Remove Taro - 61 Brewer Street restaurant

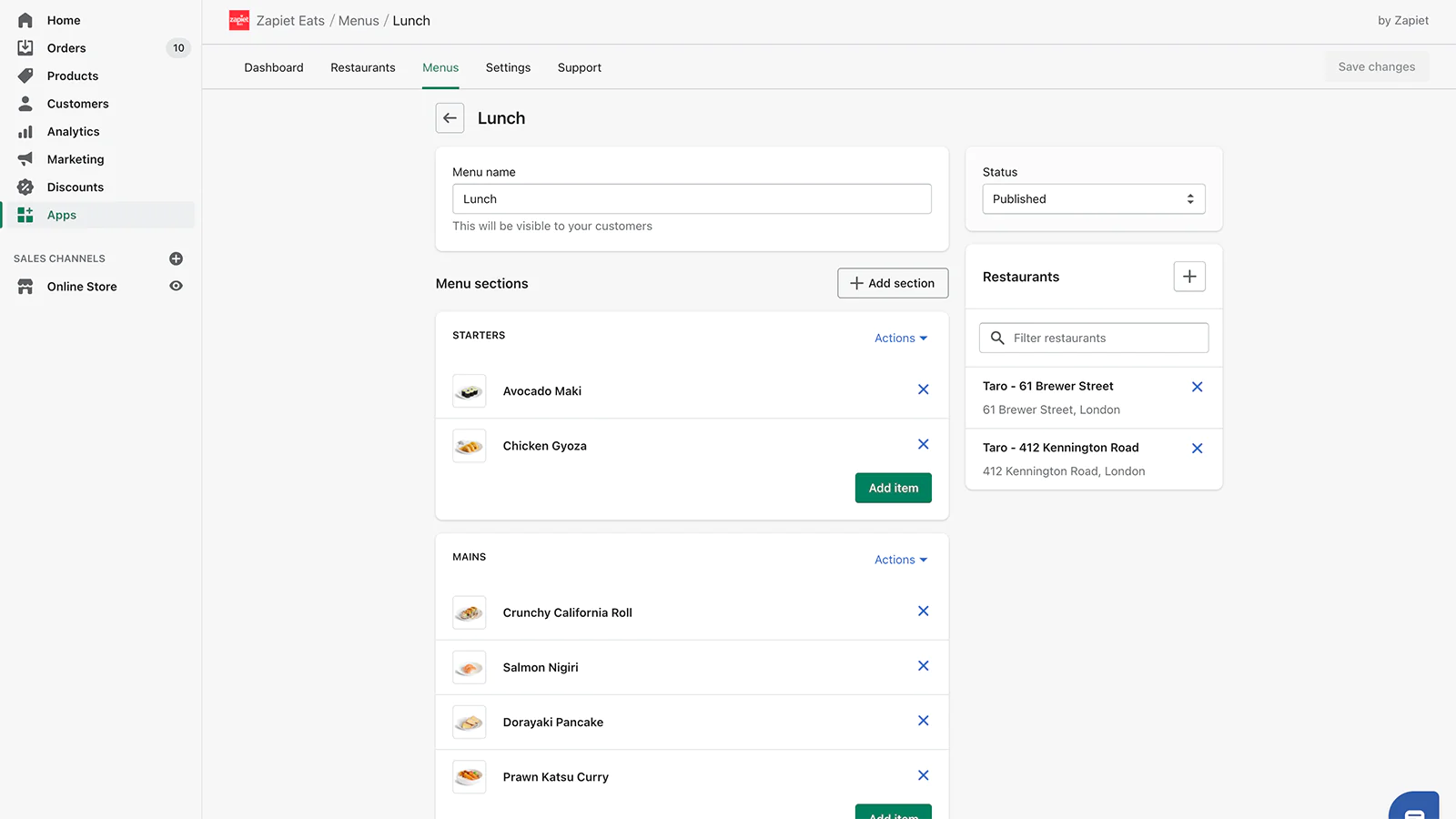pos(1197,387)
